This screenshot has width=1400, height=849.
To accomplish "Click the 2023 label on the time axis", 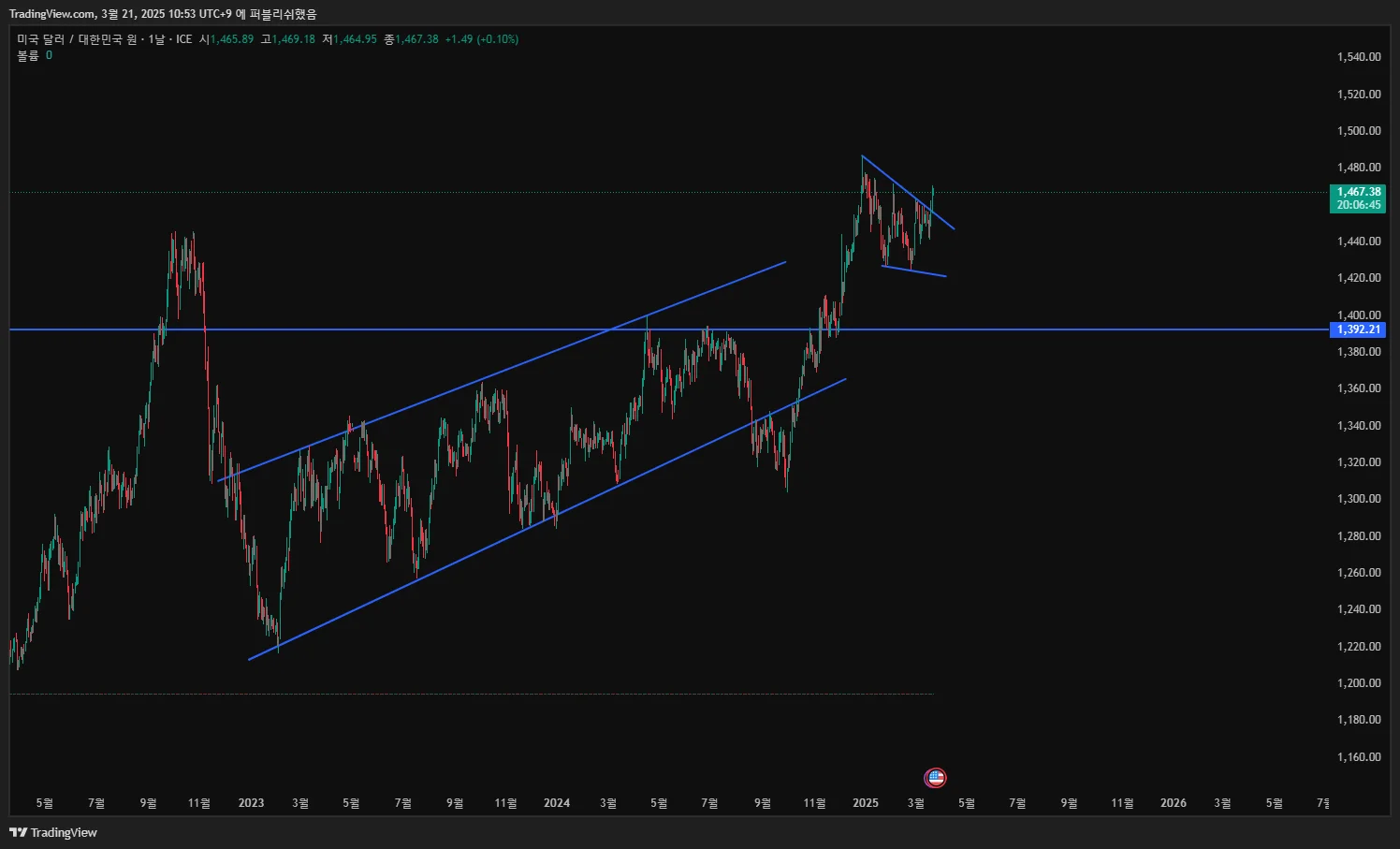I will coord(251,803).
